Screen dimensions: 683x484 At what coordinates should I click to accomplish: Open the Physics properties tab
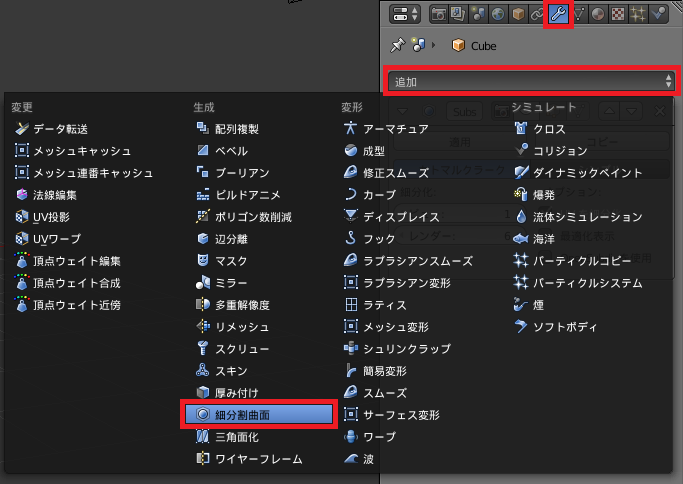pyautogui.click(x=659, y=14)
